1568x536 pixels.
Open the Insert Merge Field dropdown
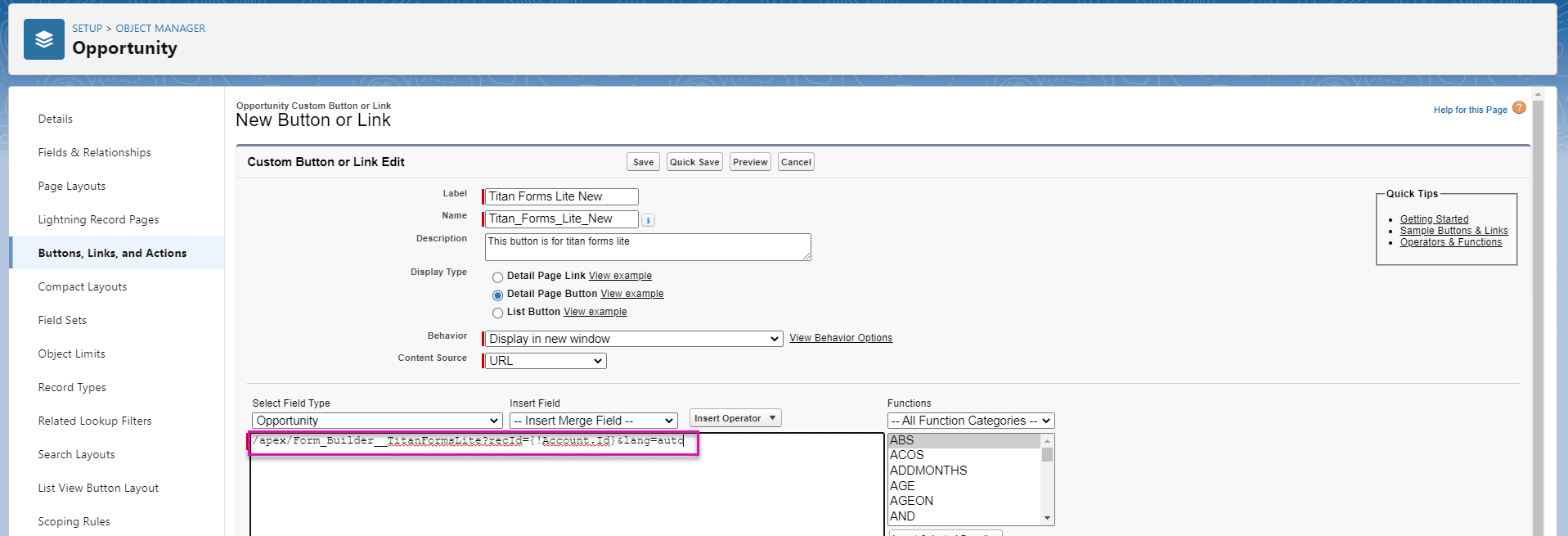pyautogui.click(x=593, y=421)
